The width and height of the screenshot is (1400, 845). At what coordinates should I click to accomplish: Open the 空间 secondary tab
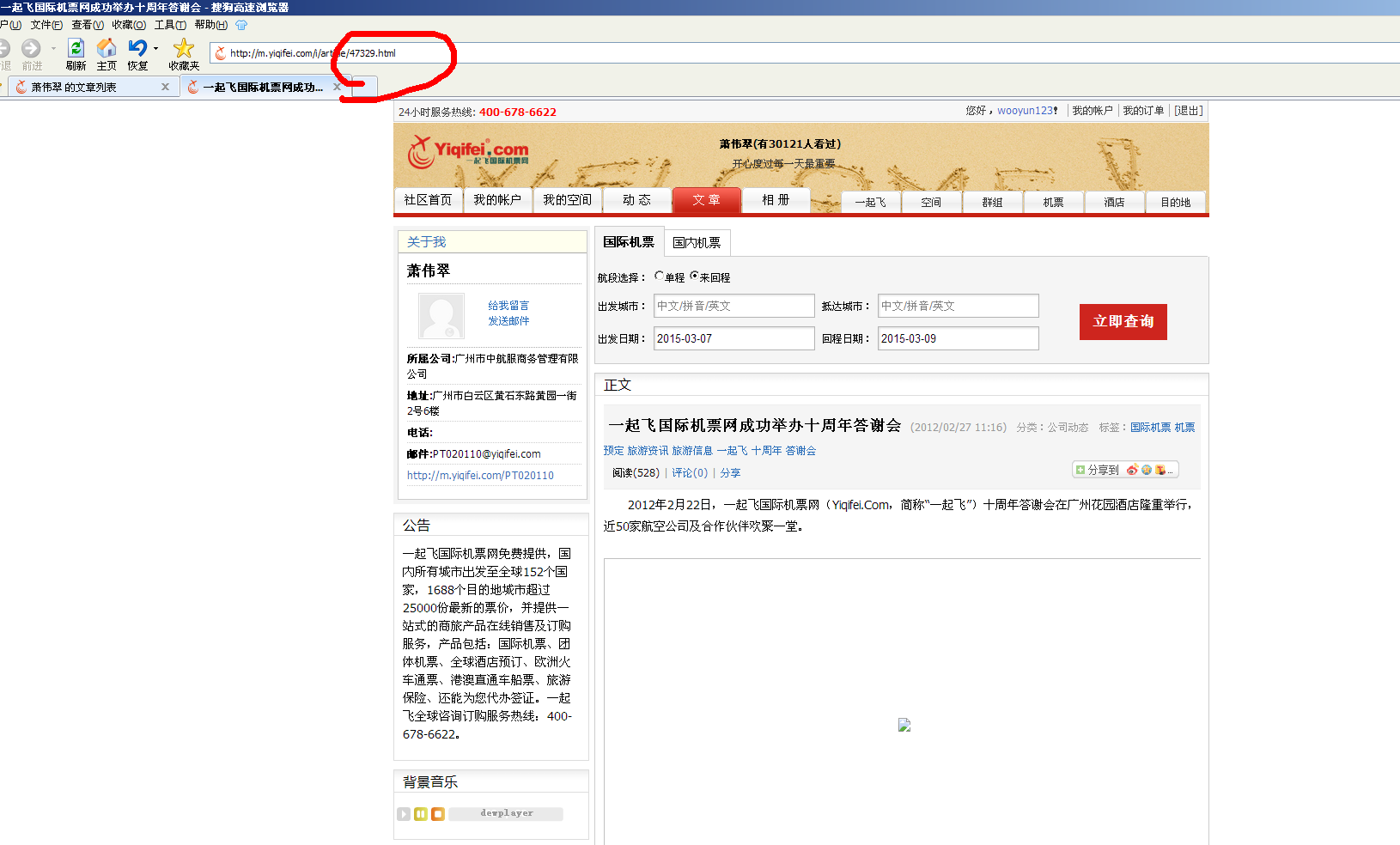tap(931, 202)
